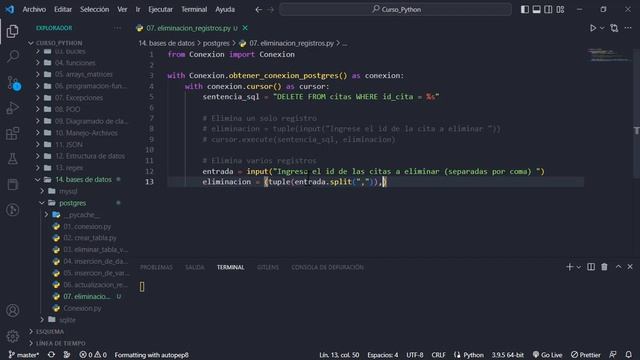
Task: Open the Extensions view
Action: (13, 133)
